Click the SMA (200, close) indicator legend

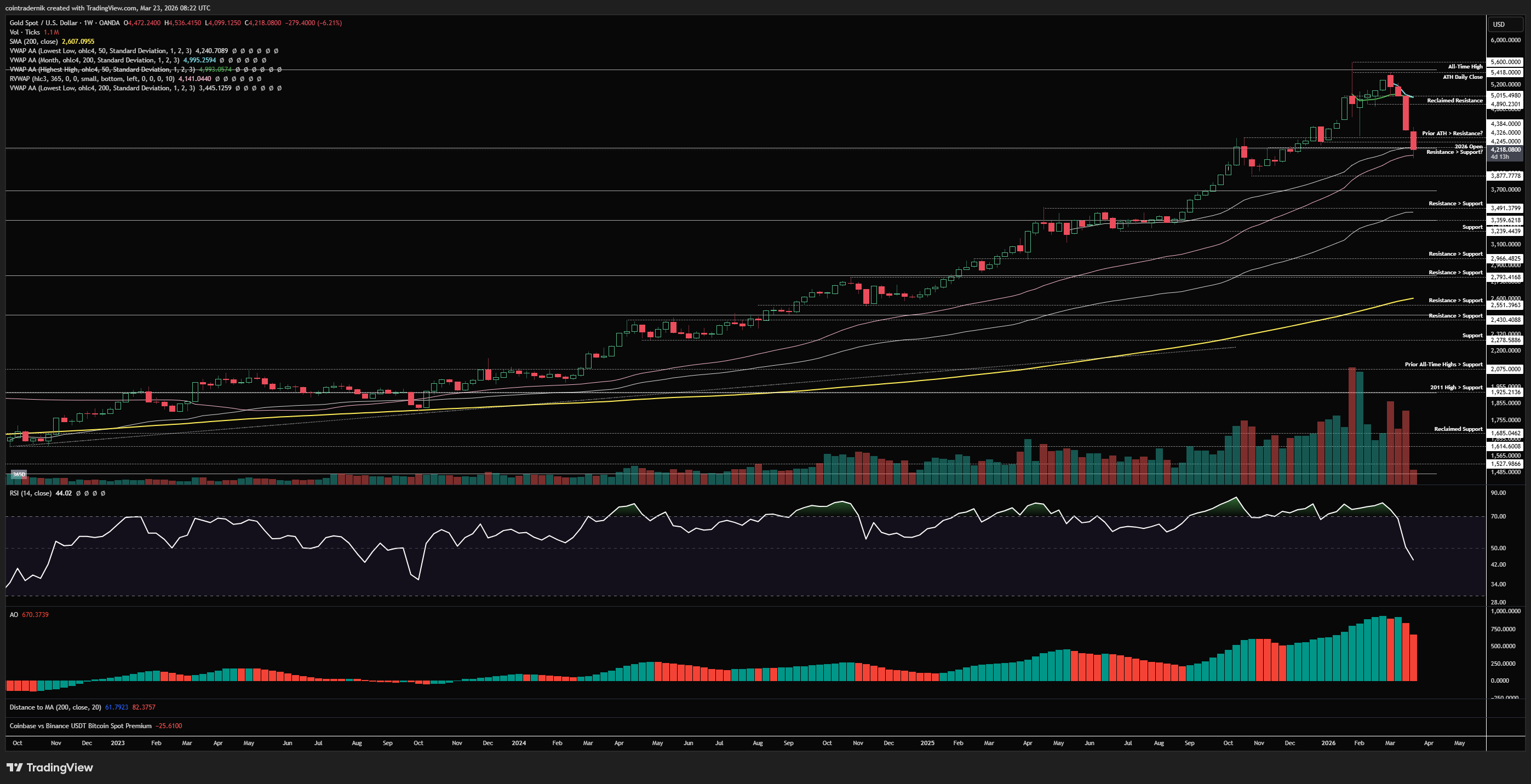33,42
